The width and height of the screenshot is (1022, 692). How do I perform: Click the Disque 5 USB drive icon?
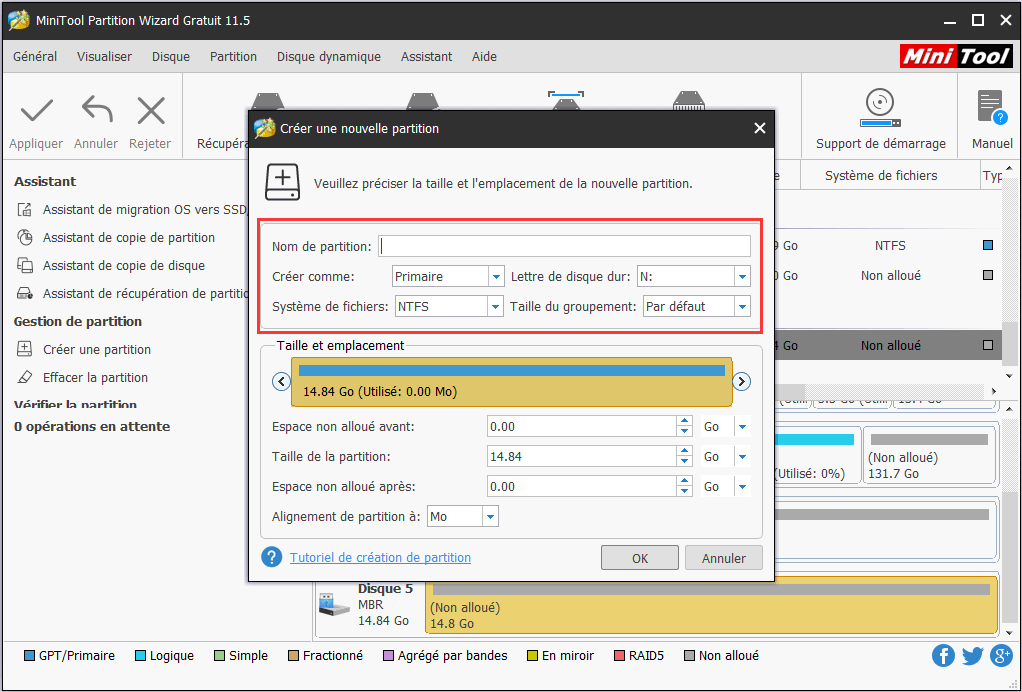click(334, 604)
